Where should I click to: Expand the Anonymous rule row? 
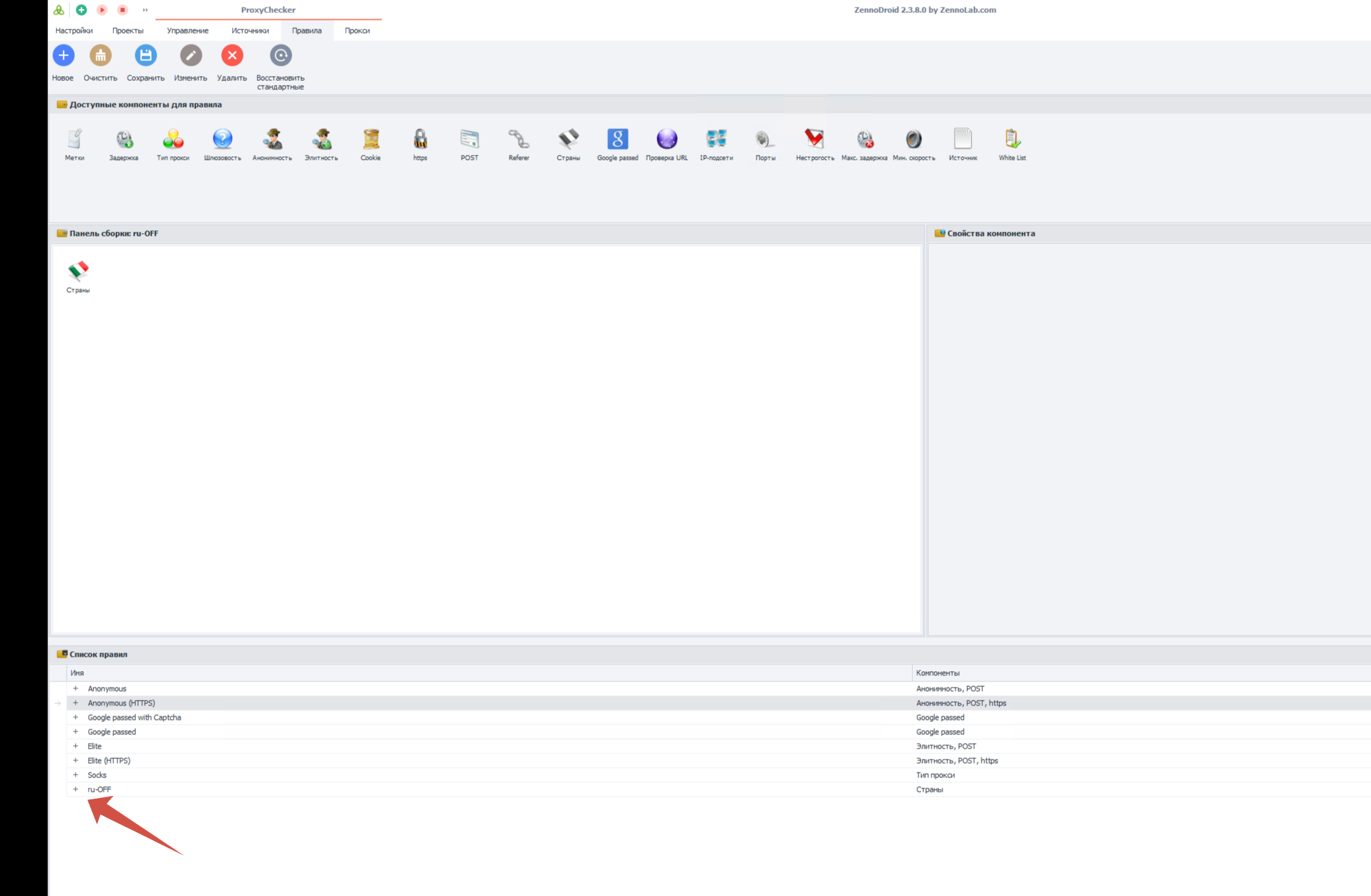[x=75, y=688]
